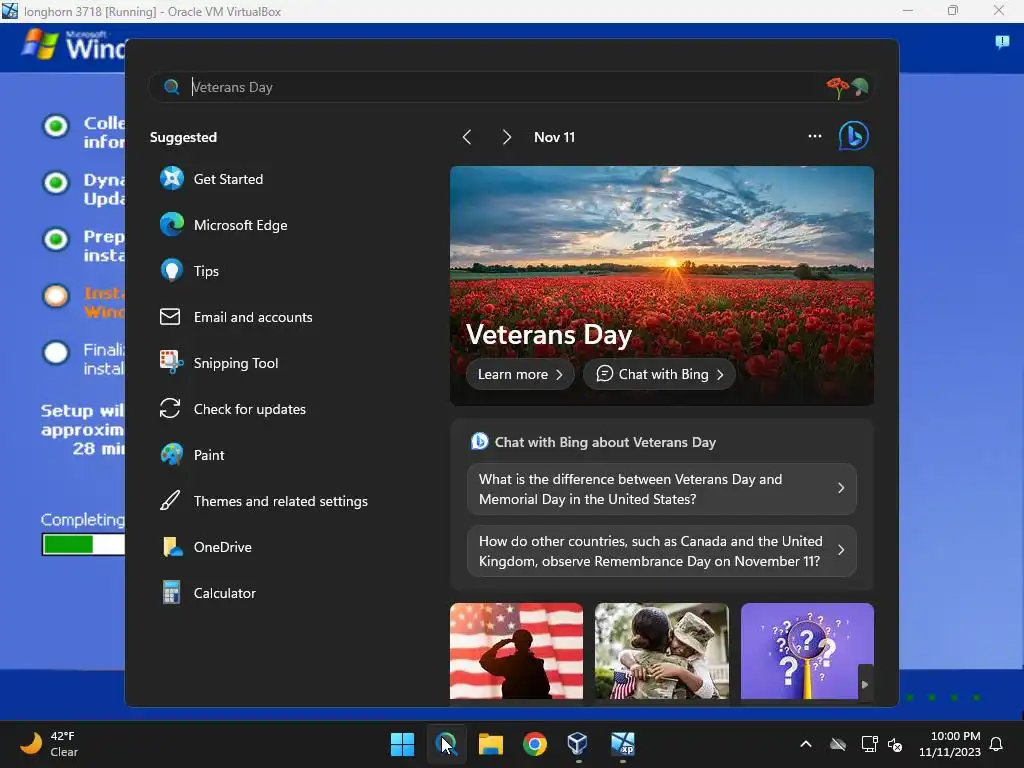The width and height of the screenshot is (1024, 768).
Task: Open the clock and date showing 10:00 PM
Action: (x=950, y=744)
